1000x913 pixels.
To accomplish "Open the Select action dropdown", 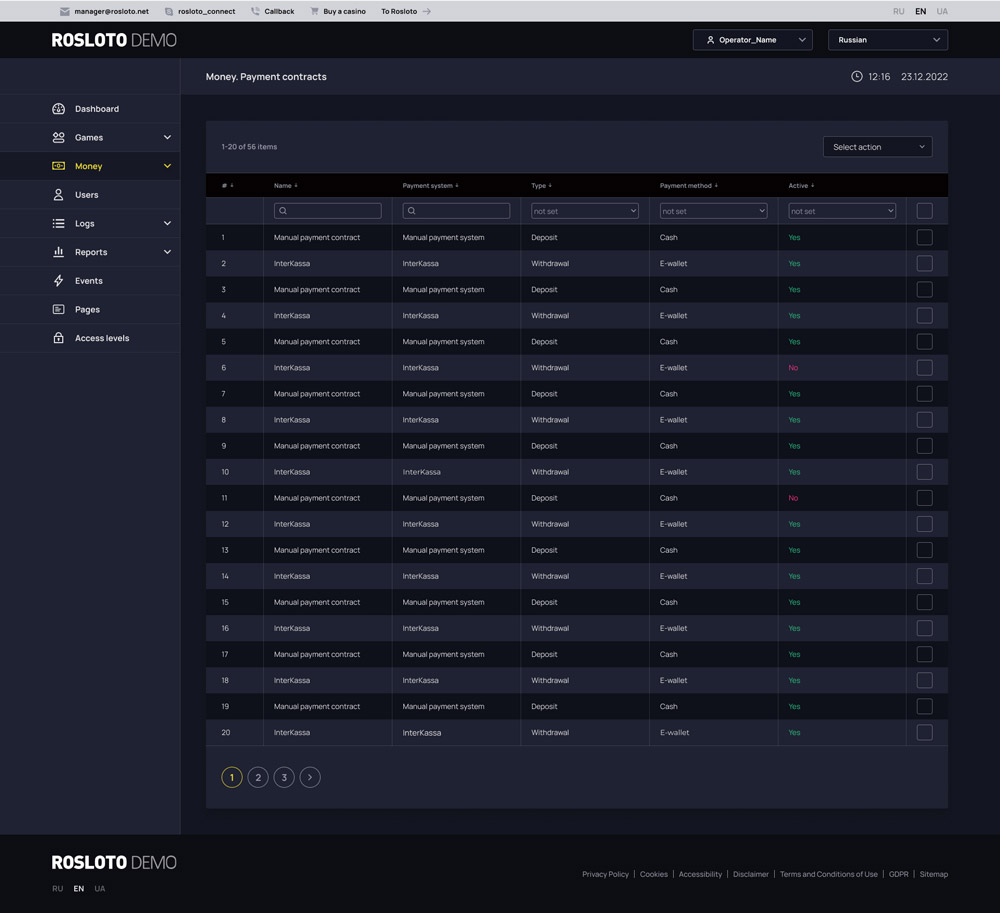I will [x=877, y=147].
